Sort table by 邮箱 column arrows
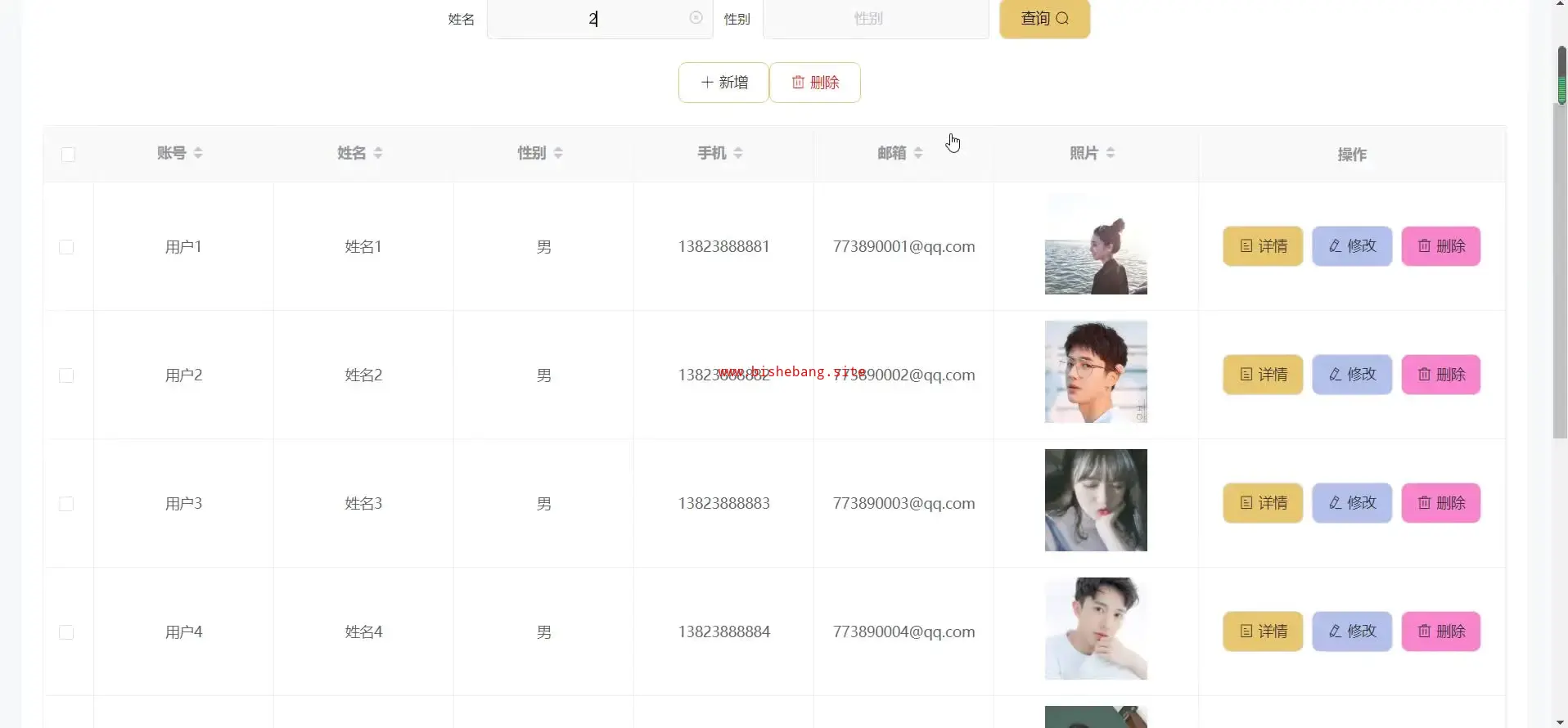Screen dimensions: 1568x728 coord(918,153)
